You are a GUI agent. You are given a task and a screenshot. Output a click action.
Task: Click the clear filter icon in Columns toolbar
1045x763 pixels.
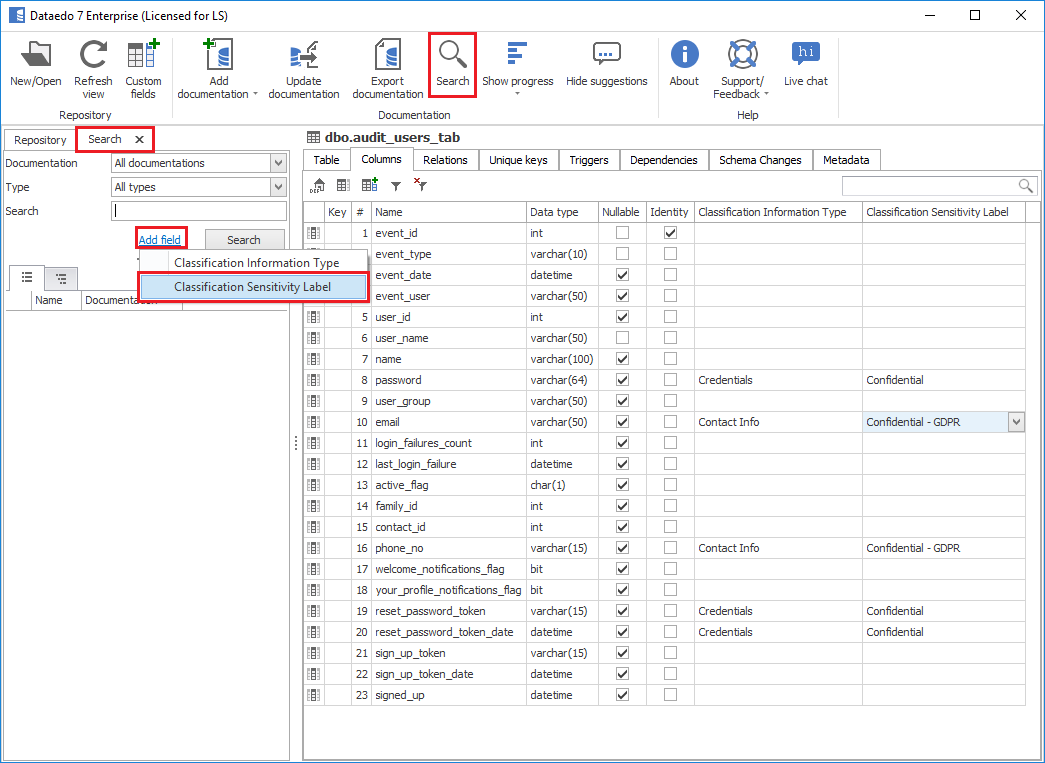(x=421, y=185)
